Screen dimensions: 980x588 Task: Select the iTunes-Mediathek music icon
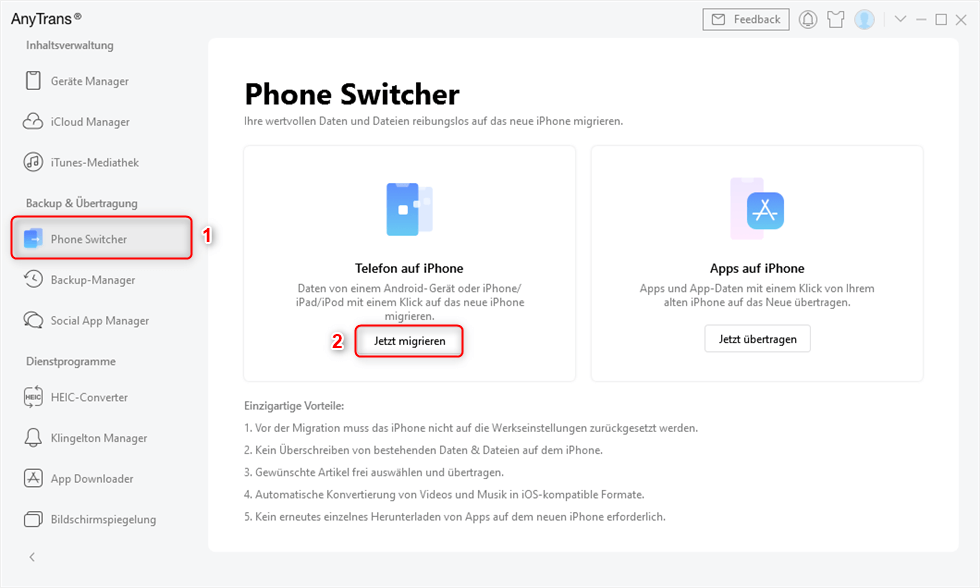tap(33, 162)
